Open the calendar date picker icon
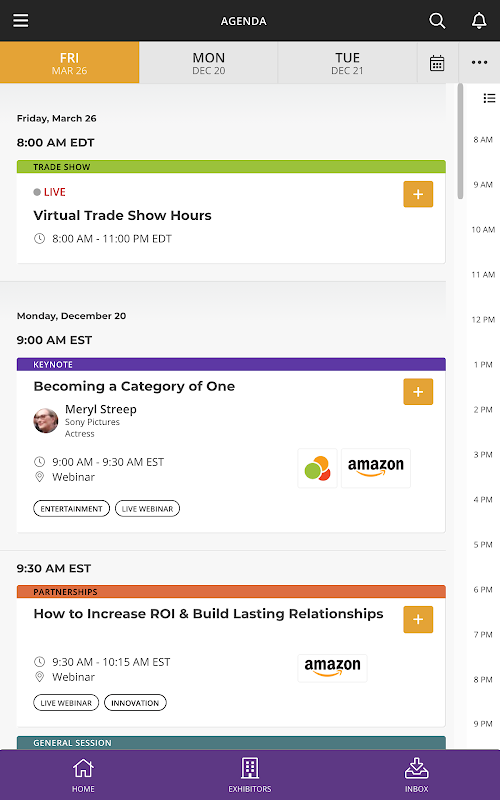Viewport: 500px width, 800px height. pyautogui.click(x=437, y=63)
